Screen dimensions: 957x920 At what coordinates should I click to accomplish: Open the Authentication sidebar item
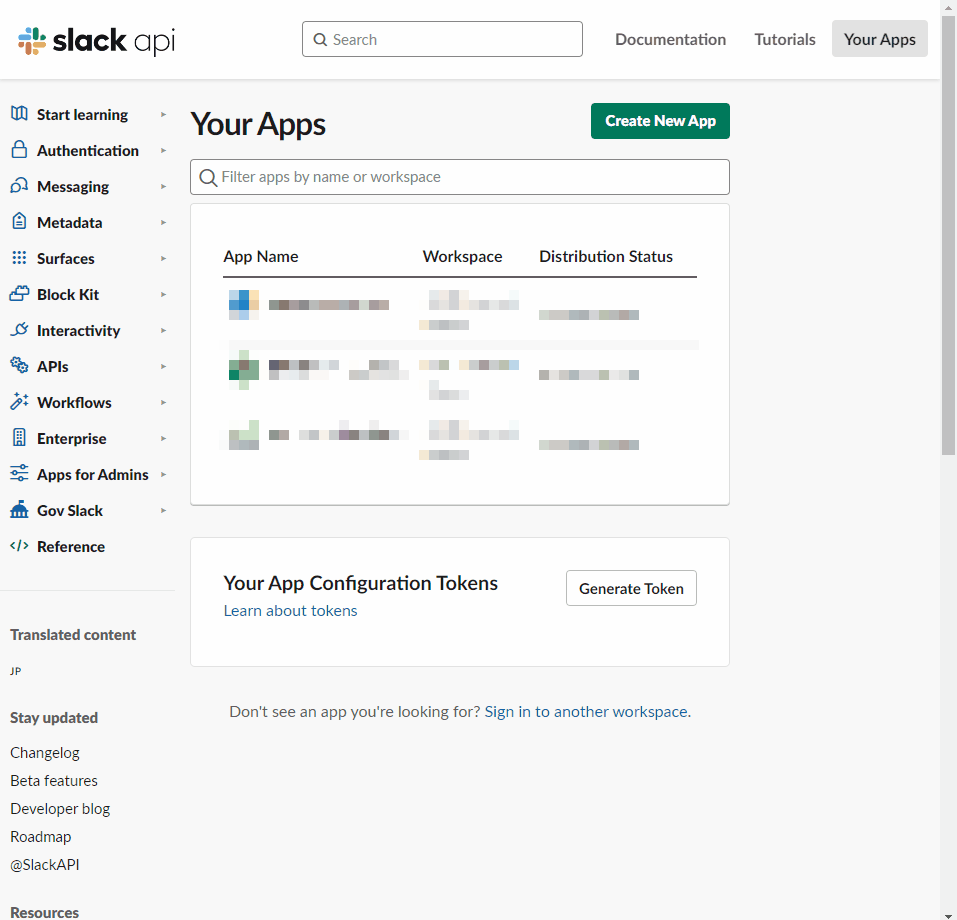tap(88, 150)
